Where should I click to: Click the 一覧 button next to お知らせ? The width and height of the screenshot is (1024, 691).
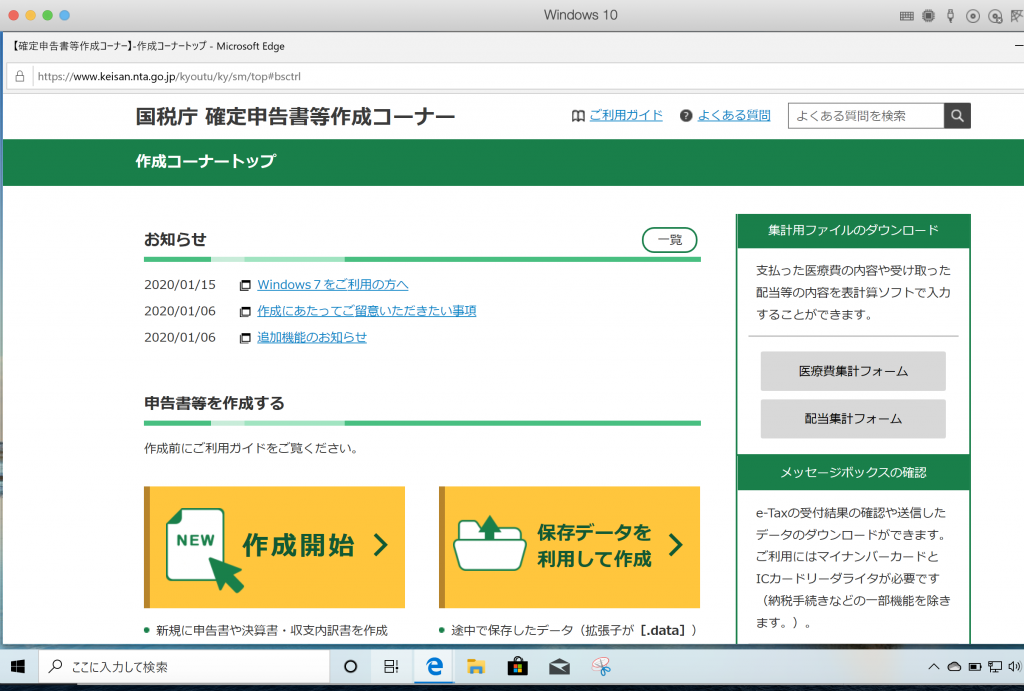pyautogui.click(x=669, y=240)
